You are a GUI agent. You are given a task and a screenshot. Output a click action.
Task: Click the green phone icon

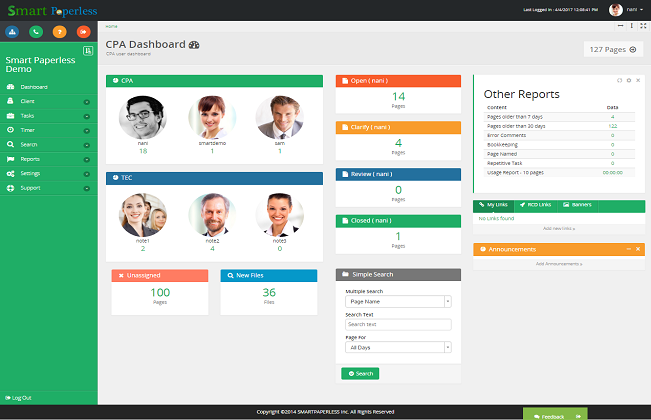click(36, 32)
